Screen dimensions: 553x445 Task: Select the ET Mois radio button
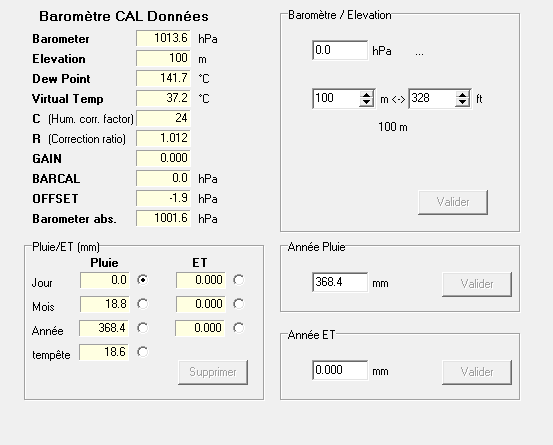click(x=238, y=304)
